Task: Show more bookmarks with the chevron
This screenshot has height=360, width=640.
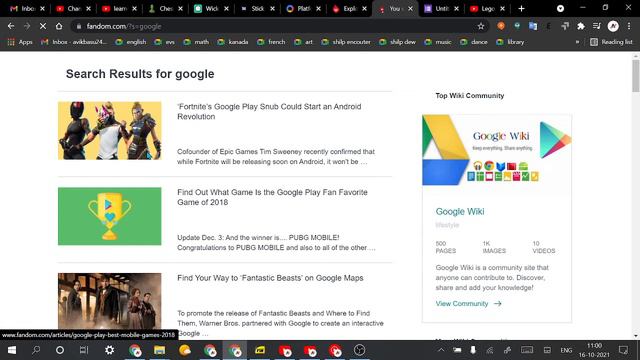Action: coord(577,42)
